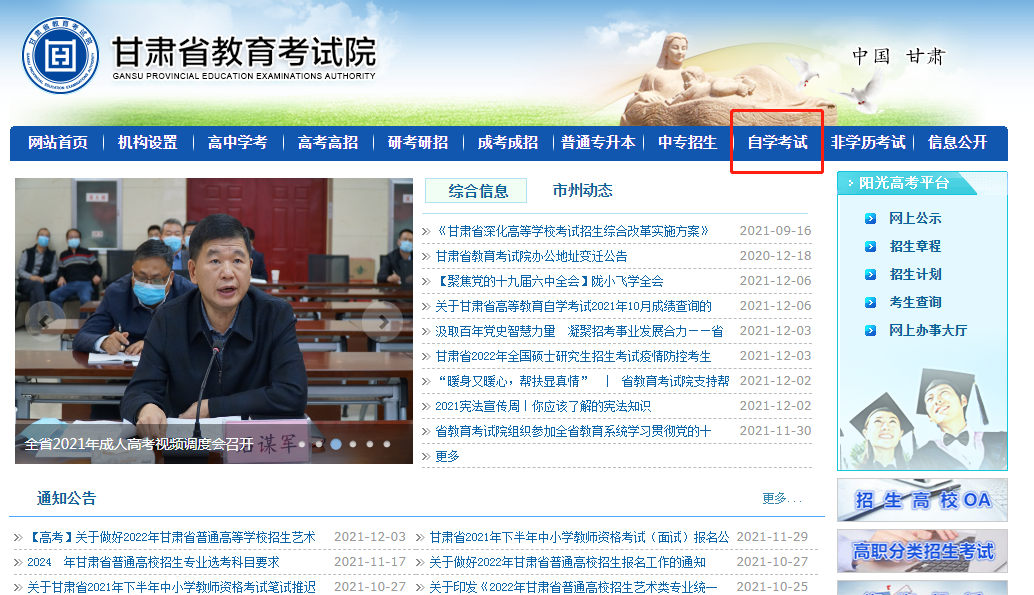Click the 阳光高考平台 panel header
The width and height of the screenshot is (1034, 595).
pyautogui.click(x=904, y=183)
